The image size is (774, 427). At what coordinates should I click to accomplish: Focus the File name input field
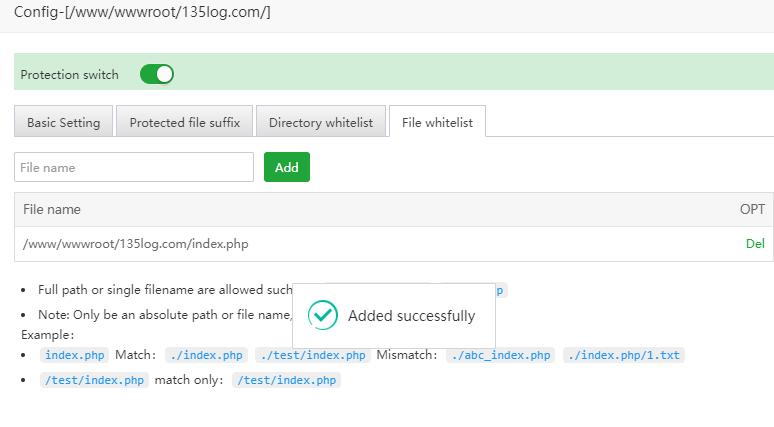pyautogui.click(x=134, y=167)
